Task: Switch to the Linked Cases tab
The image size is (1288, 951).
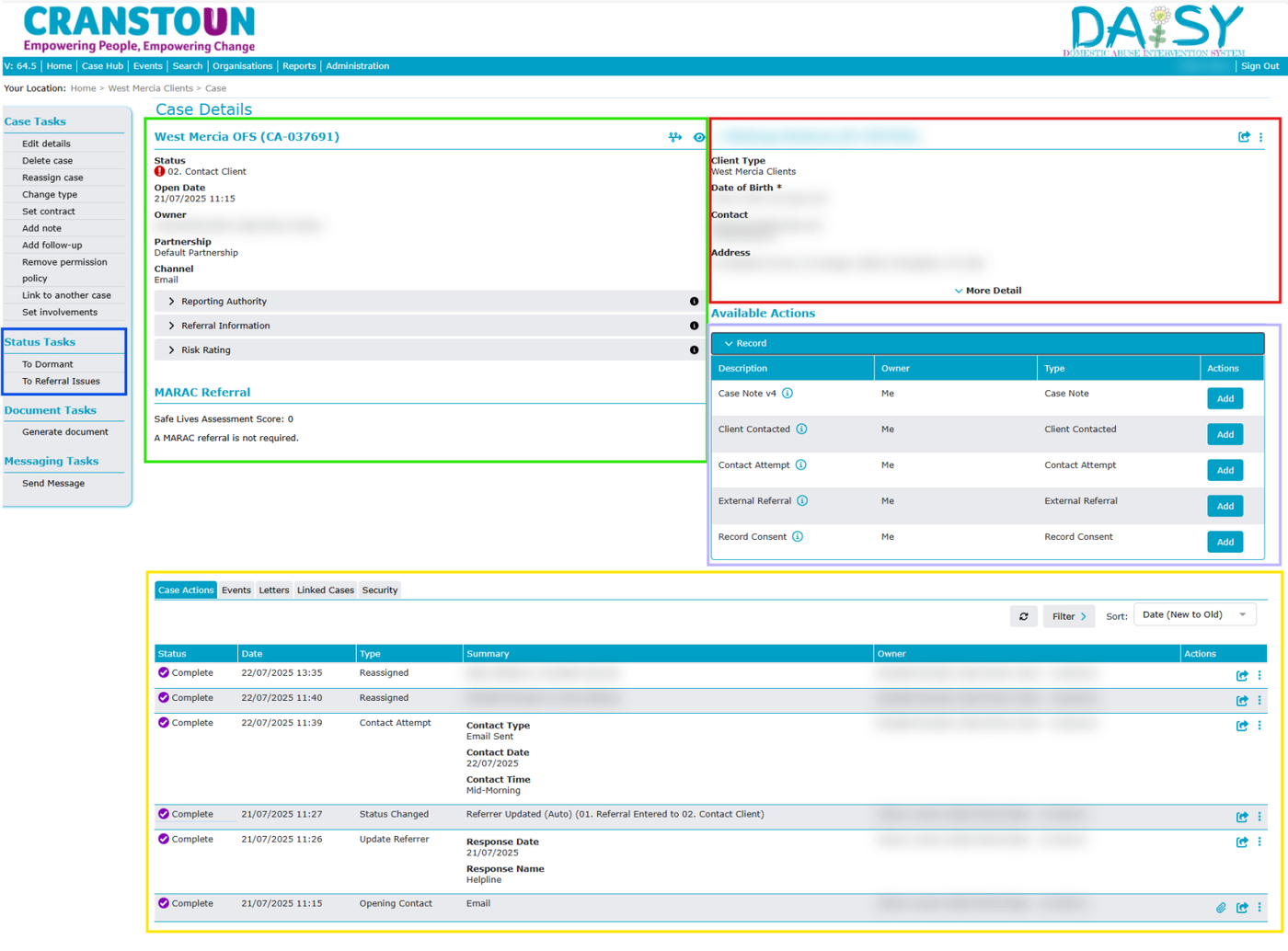Action: pos(326,590)
